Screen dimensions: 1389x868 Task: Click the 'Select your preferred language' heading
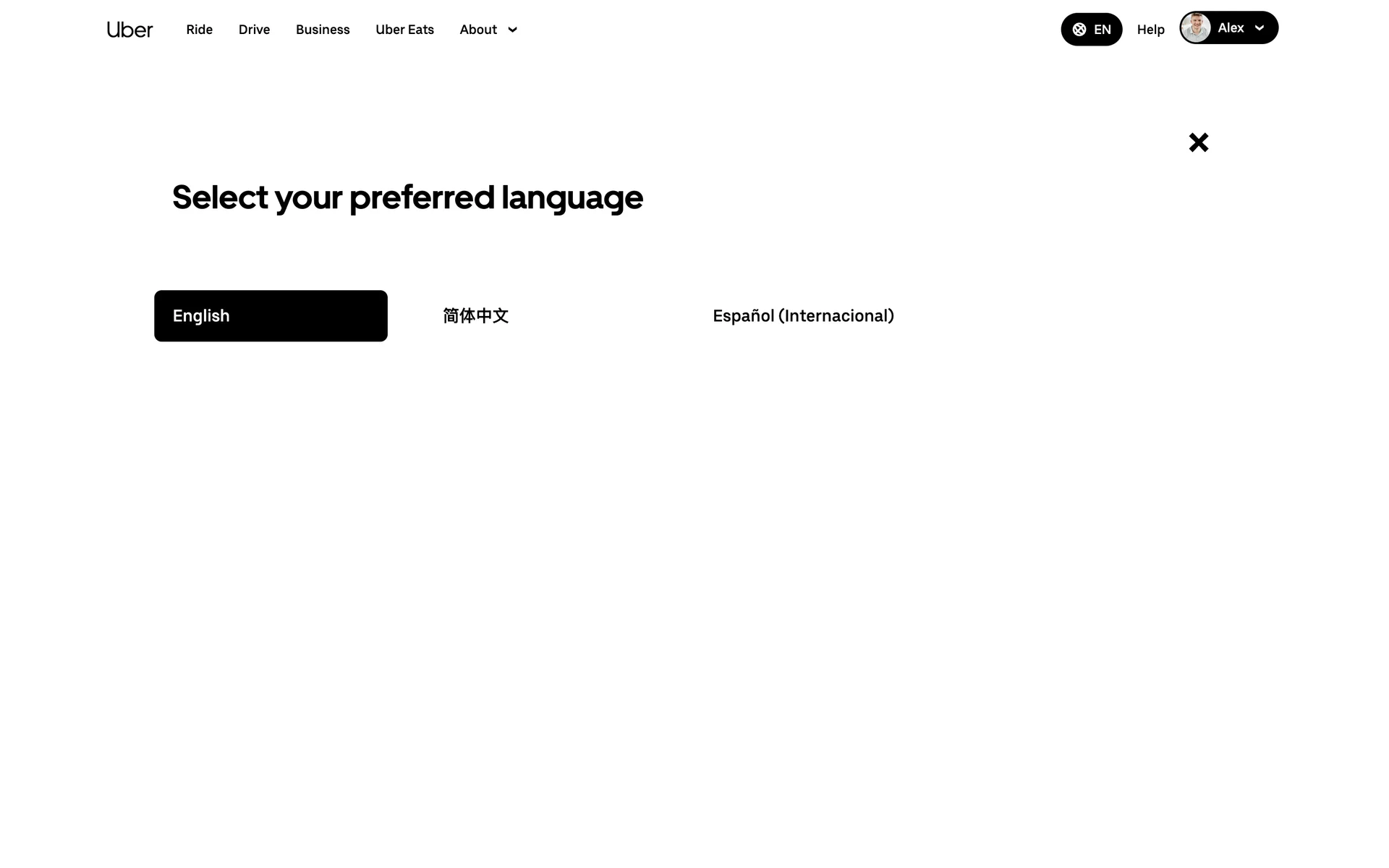[407, 197]
